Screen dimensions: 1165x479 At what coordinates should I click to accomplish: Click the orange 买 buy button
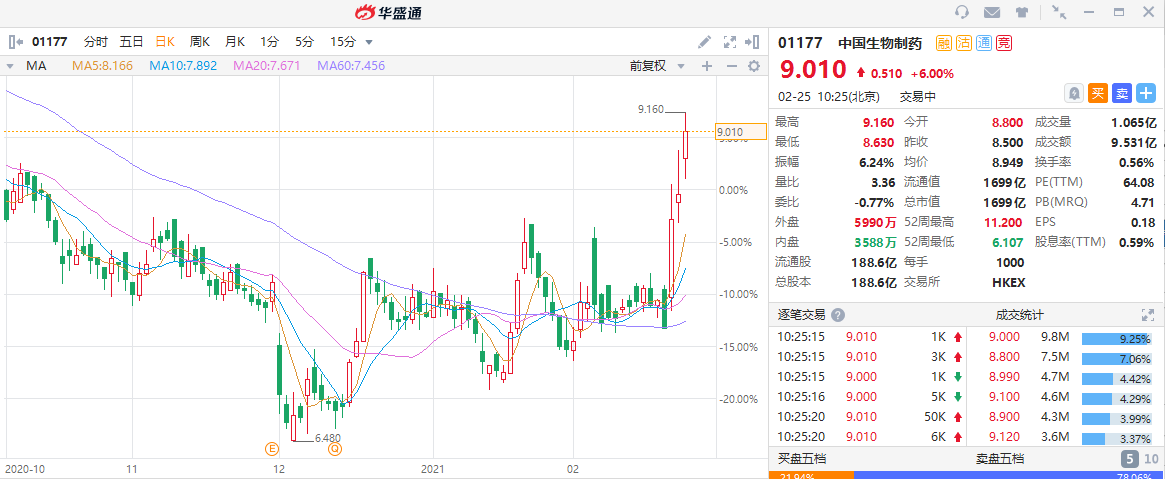pos(1097,93)
